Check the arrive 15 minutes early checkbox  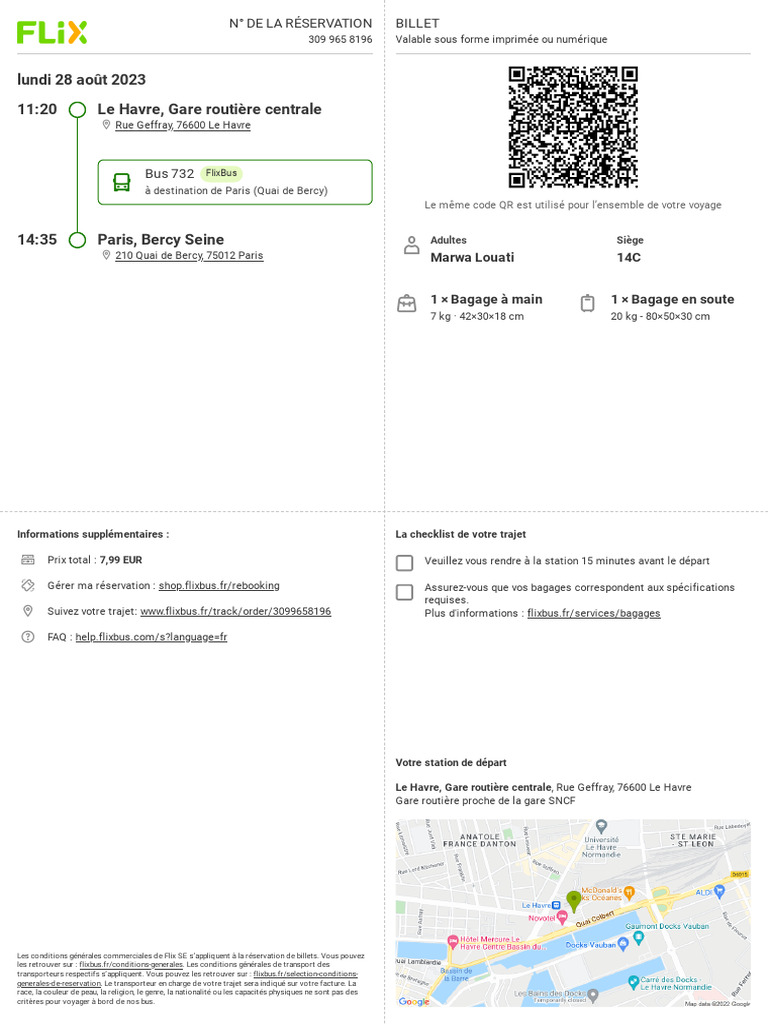click(x=405, y=563)
